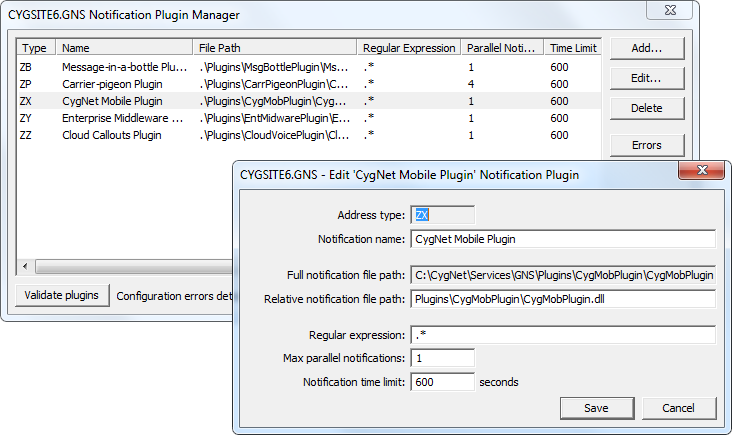Click the Max parallel notifications field

pyautogui.click(x=443, y=358)
